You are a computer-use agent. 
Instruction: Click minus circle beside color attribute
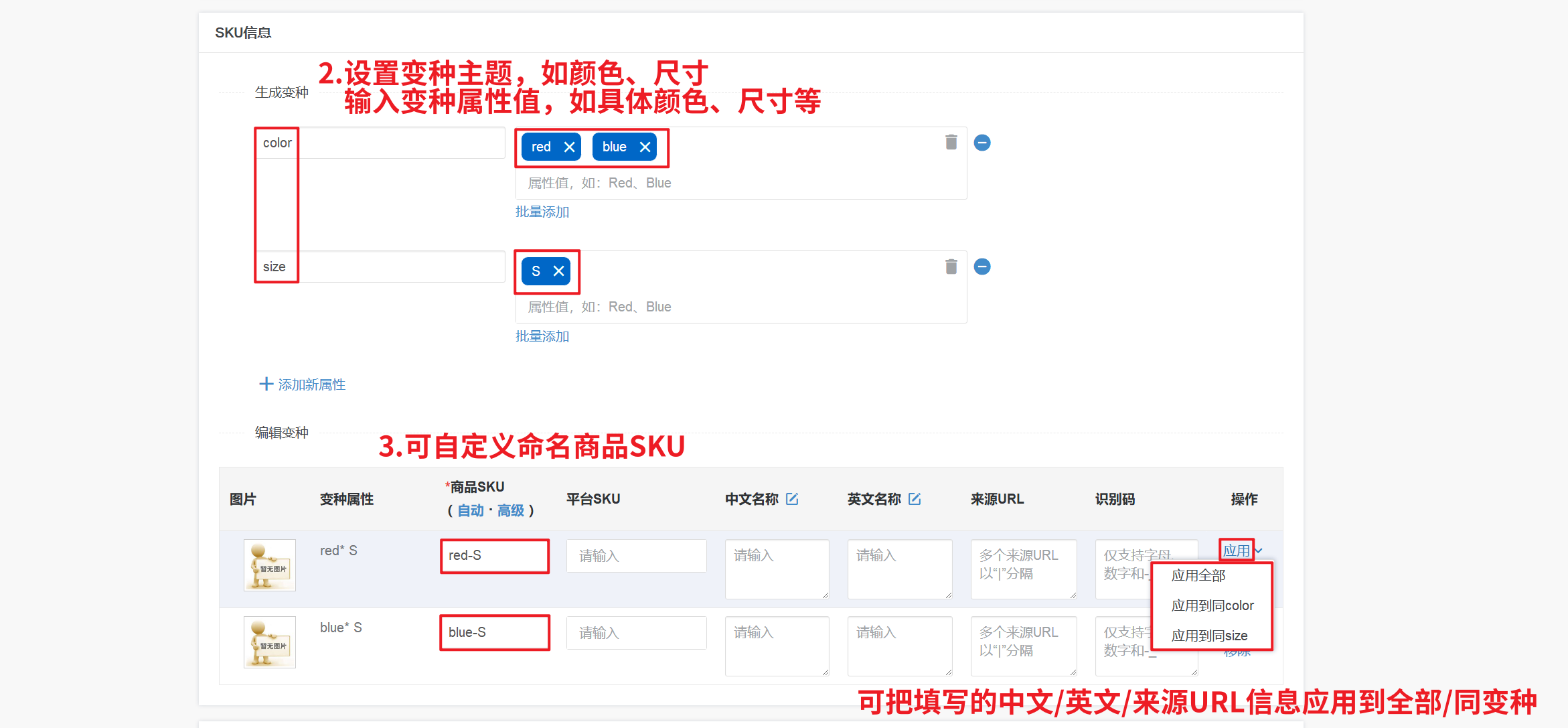(982, 143)
